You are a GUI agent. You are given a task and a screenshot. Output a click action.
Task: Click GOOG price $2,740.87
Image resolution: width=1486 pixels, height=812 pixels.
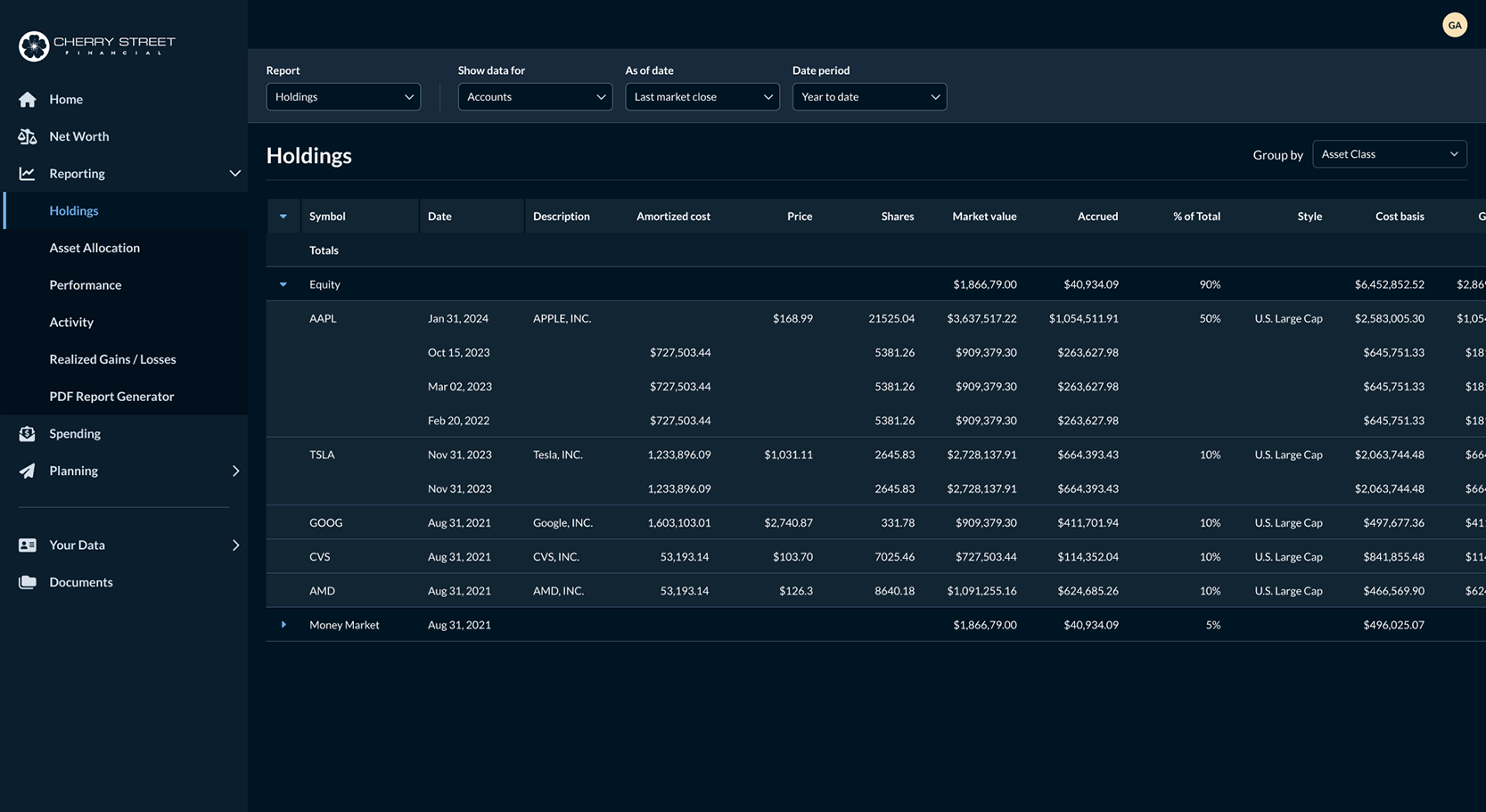[x=788, y=523]
